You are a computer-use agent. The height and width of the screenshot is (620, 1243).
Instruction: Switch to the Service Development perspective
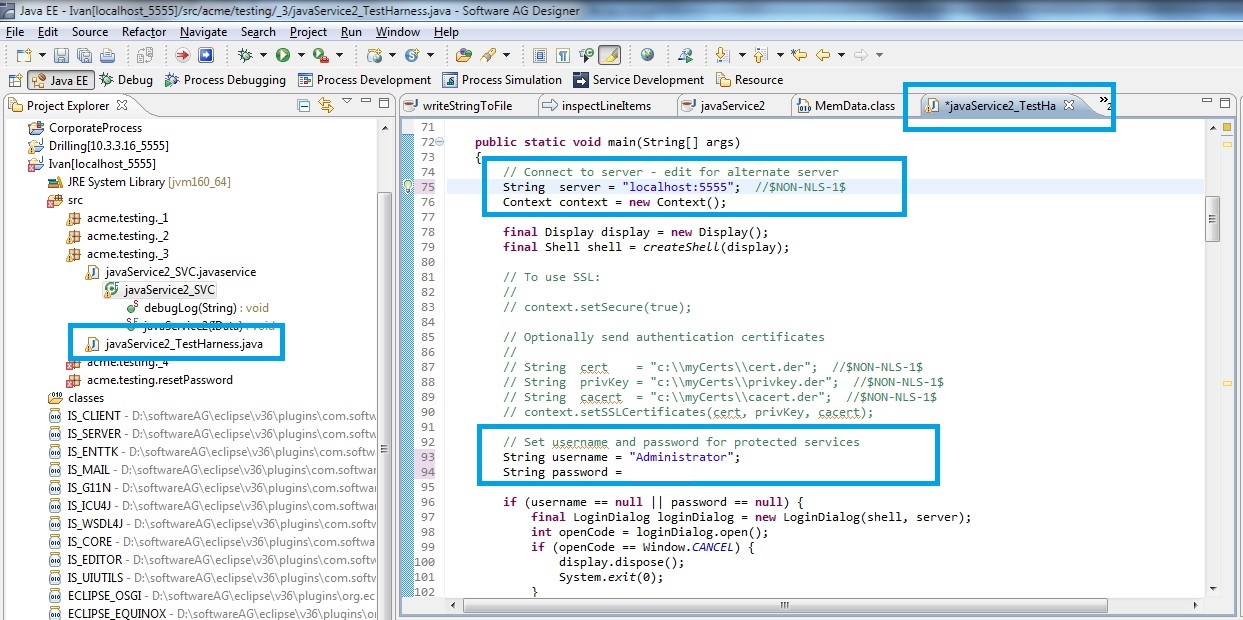(x=639, y=80)
